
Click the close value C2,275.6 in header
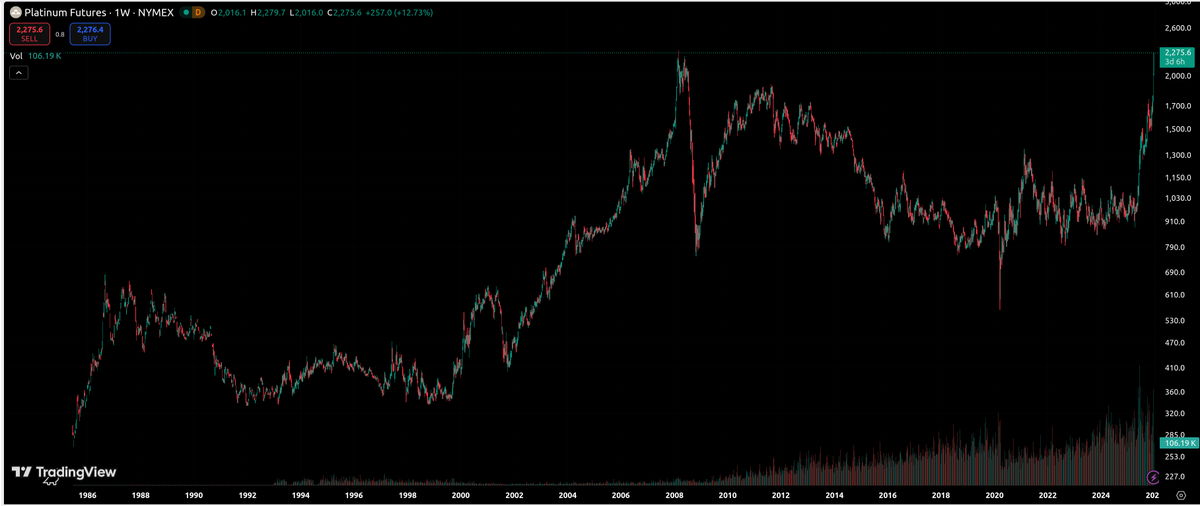[x=344, y=12]
